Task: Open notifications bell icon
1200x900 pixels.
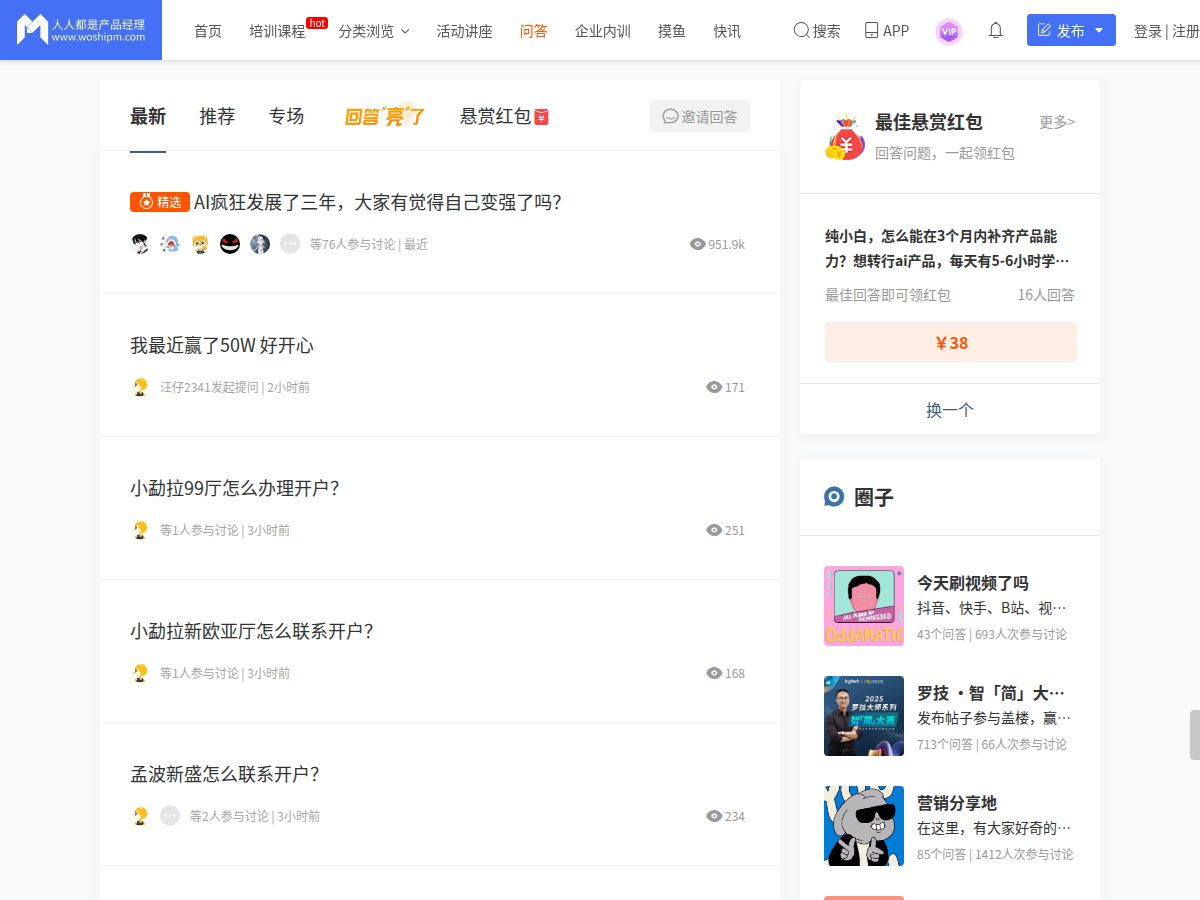Action: point(995,30)
